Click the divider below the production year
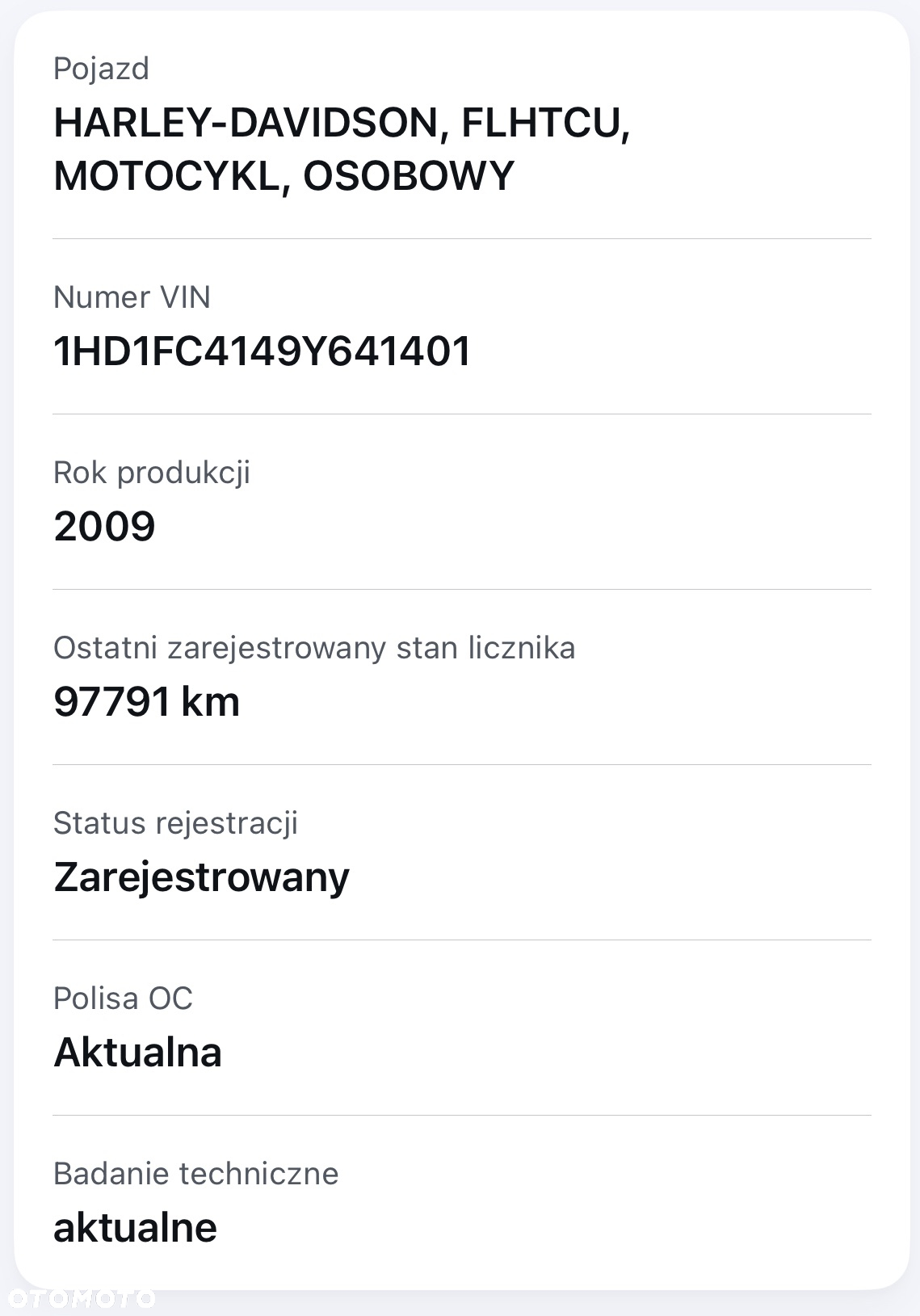The width and height of the screenshot is (920, 1316). [462, 589]
